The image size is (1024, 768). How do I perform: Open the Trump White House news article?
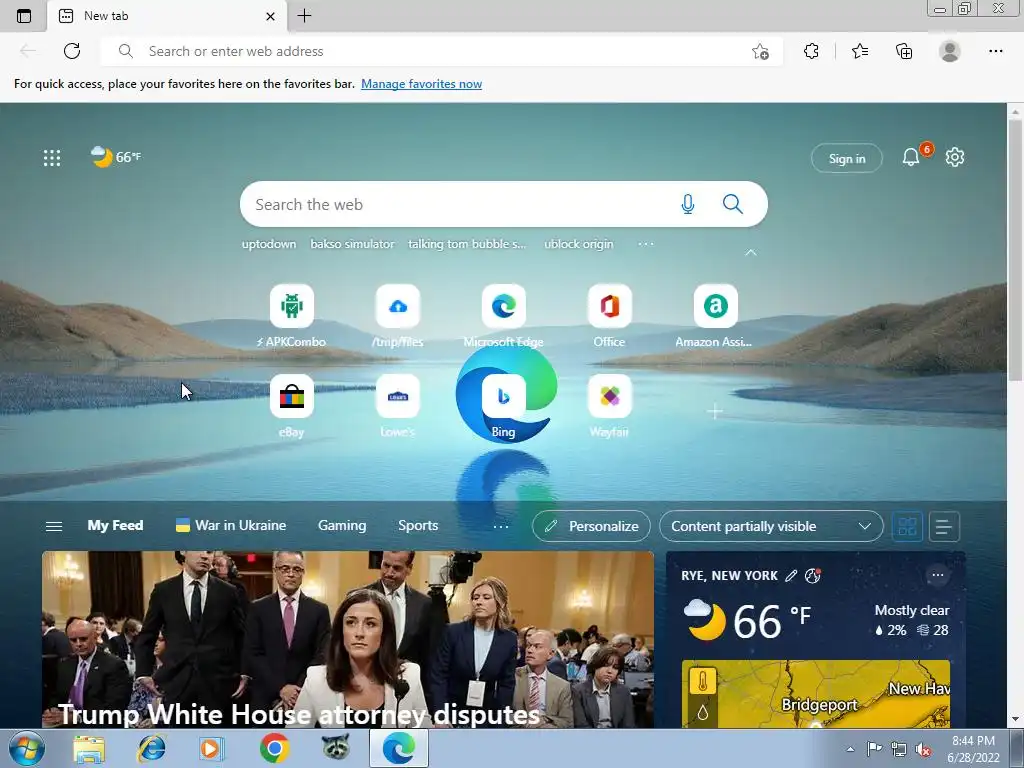click(348, 639)
